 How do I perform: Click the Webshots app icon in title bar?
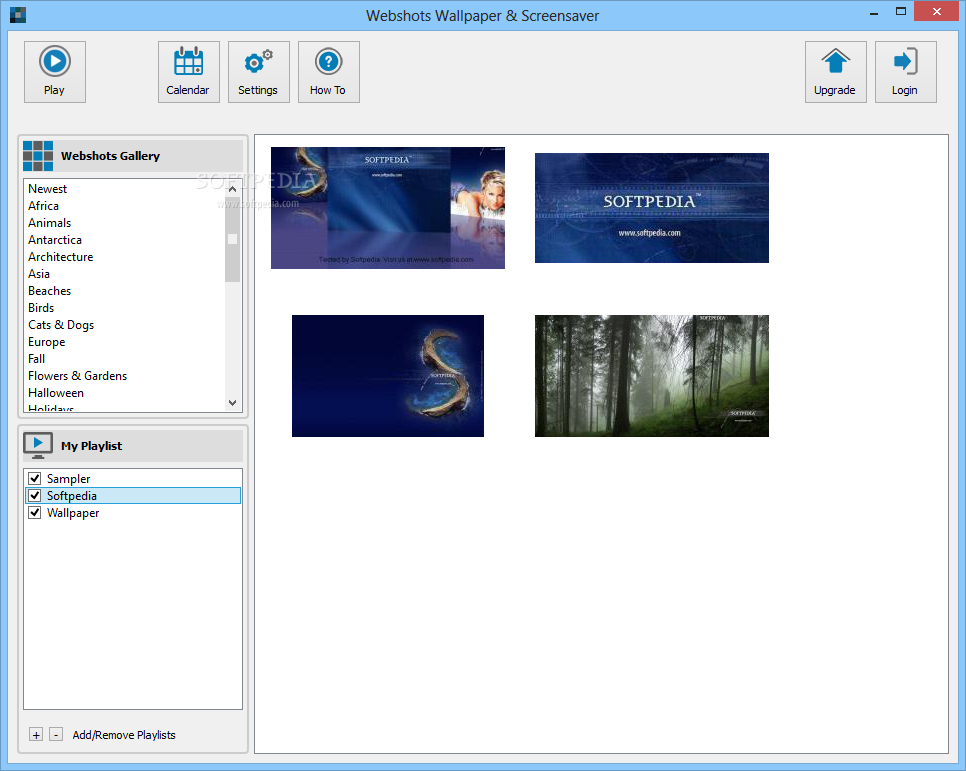tap(18, 15)
